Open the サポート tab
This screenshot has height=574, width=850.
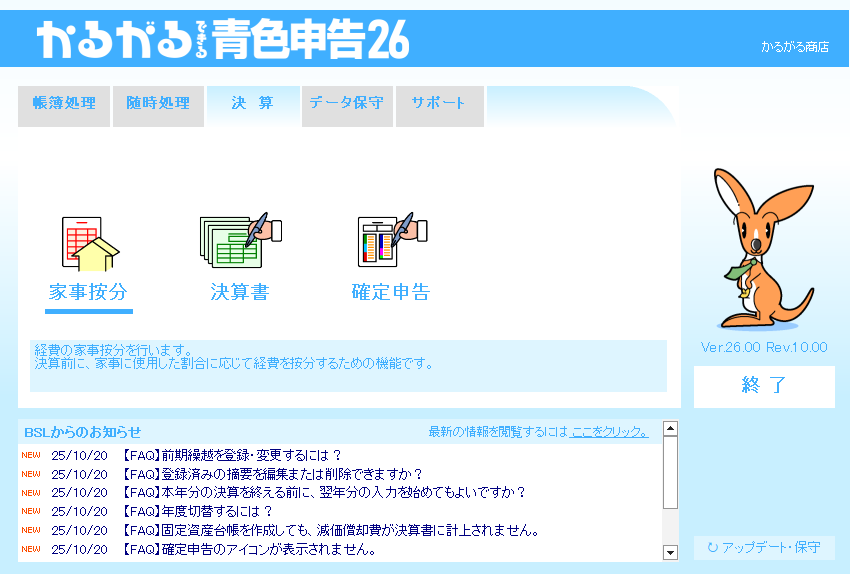[x=438, y=103]
